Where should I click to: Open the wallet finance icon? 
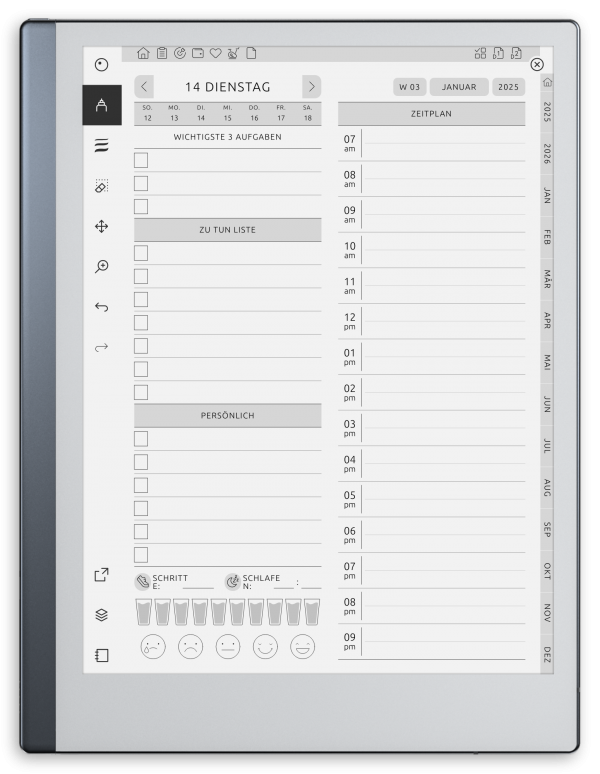pyautogui.click(x=198, y=53)
